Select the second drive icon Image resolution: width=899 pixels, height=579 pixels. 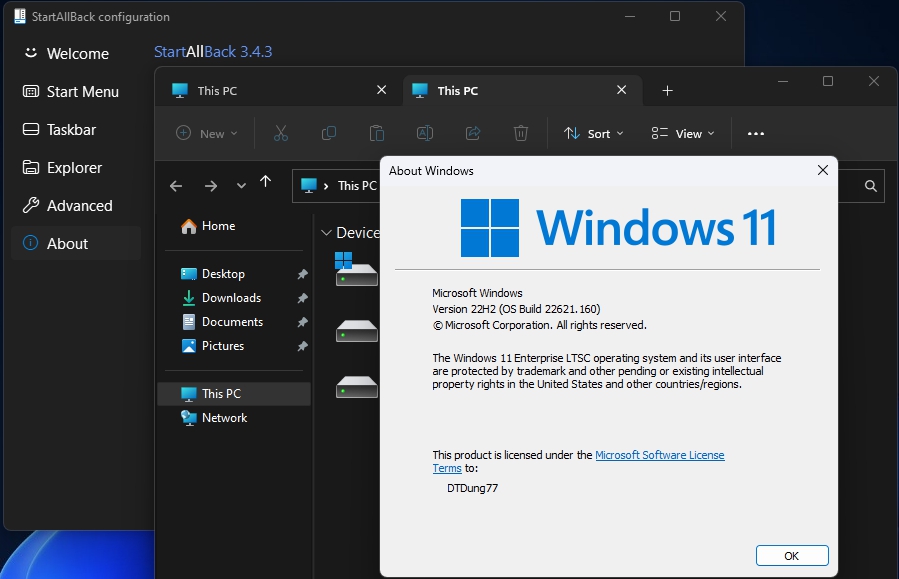[357, 331]
